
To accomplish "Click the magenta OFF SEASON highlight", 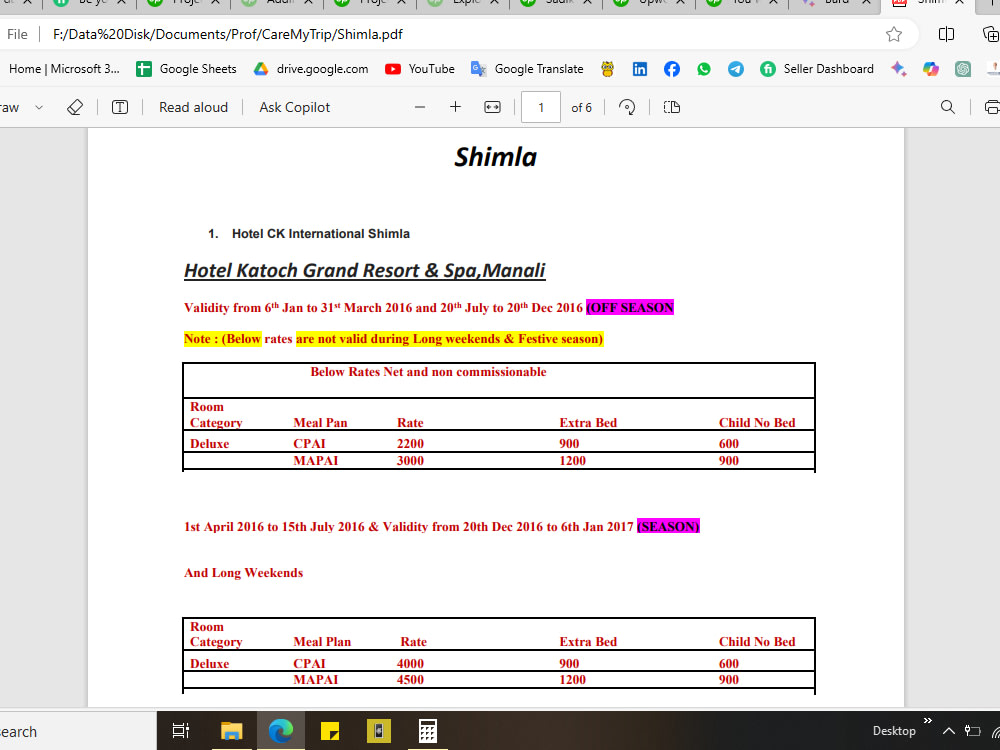I will coord(630,307).
